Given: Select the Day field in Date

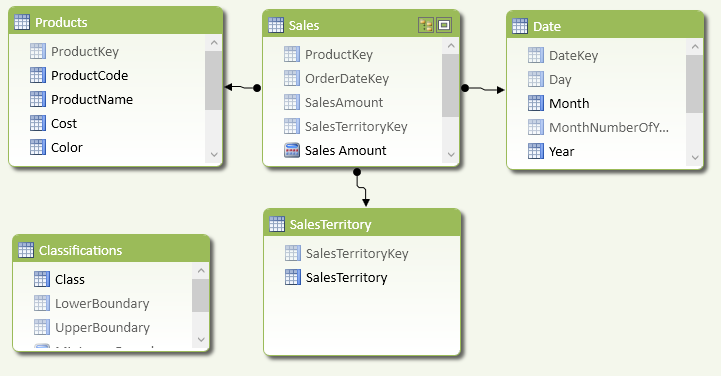Looking at the screenshot, I should click(560, 79).
